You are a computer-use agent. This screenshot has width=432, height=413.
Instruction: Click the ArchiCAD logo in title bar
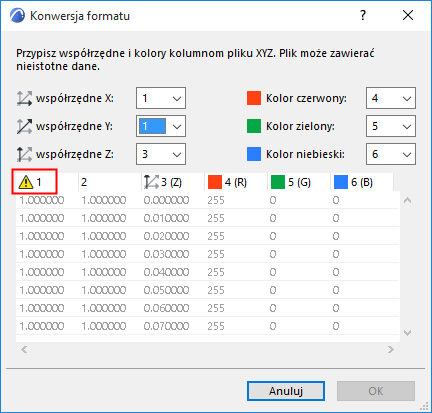17,16
